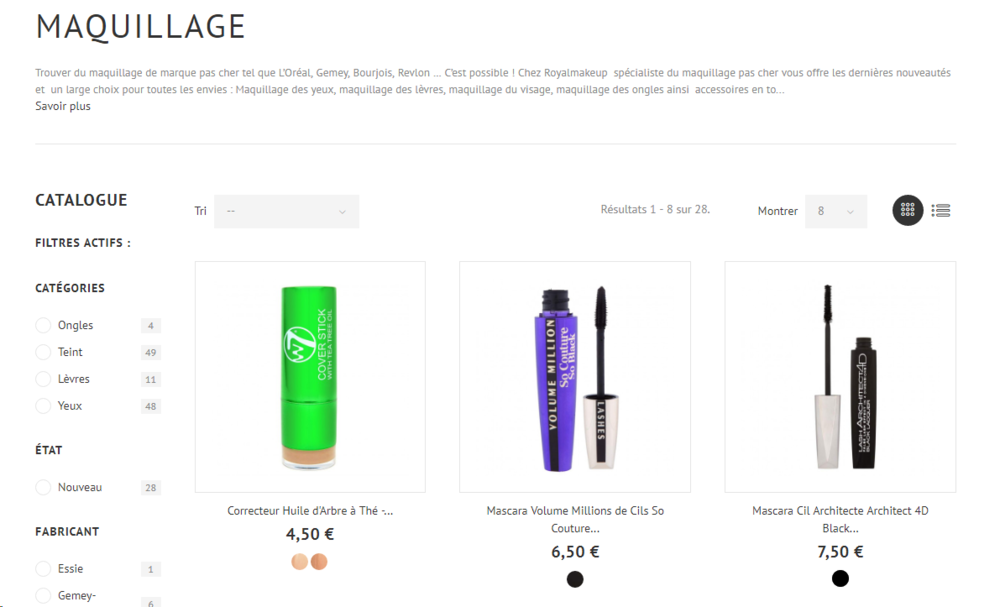Click the Savoir plus link
The width and height of the screenshot is (1000, 607).
[x=63, y=106]
